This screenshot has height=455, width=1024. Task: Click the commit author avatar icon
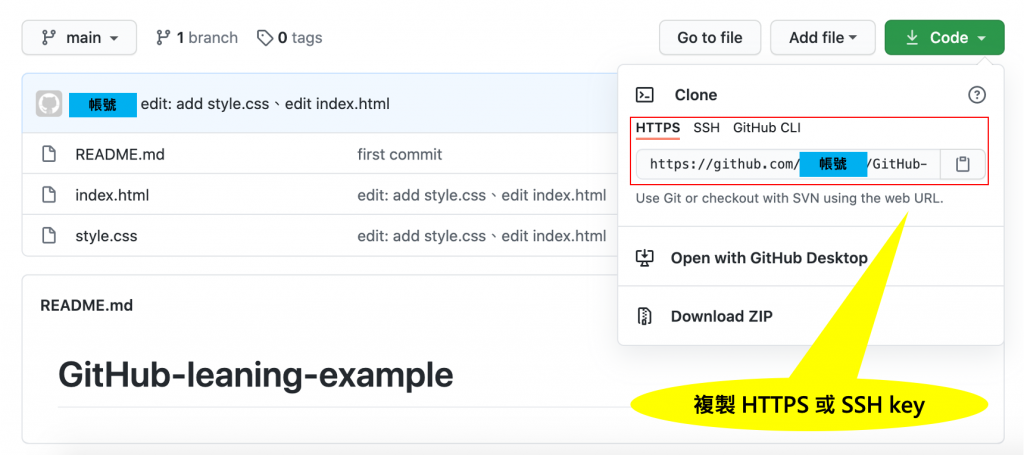(x=49, y=104)
